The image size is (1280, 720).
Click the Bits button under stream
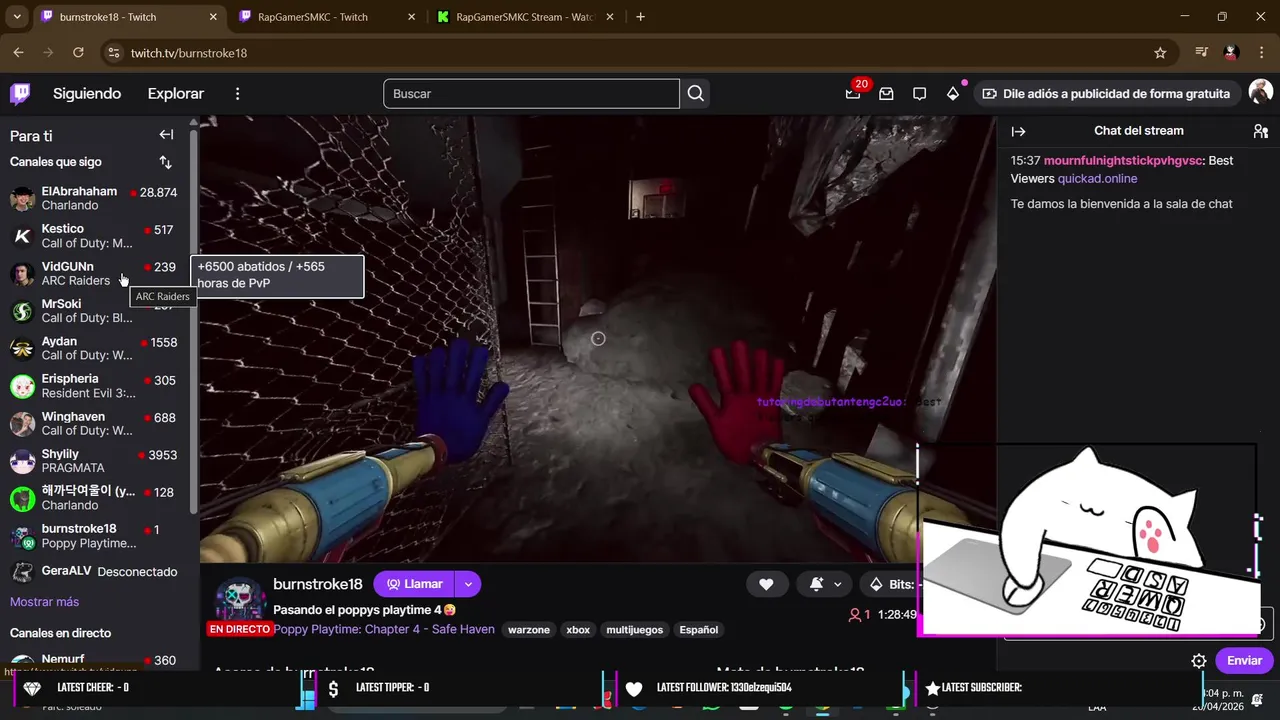(x=892, y=584)
